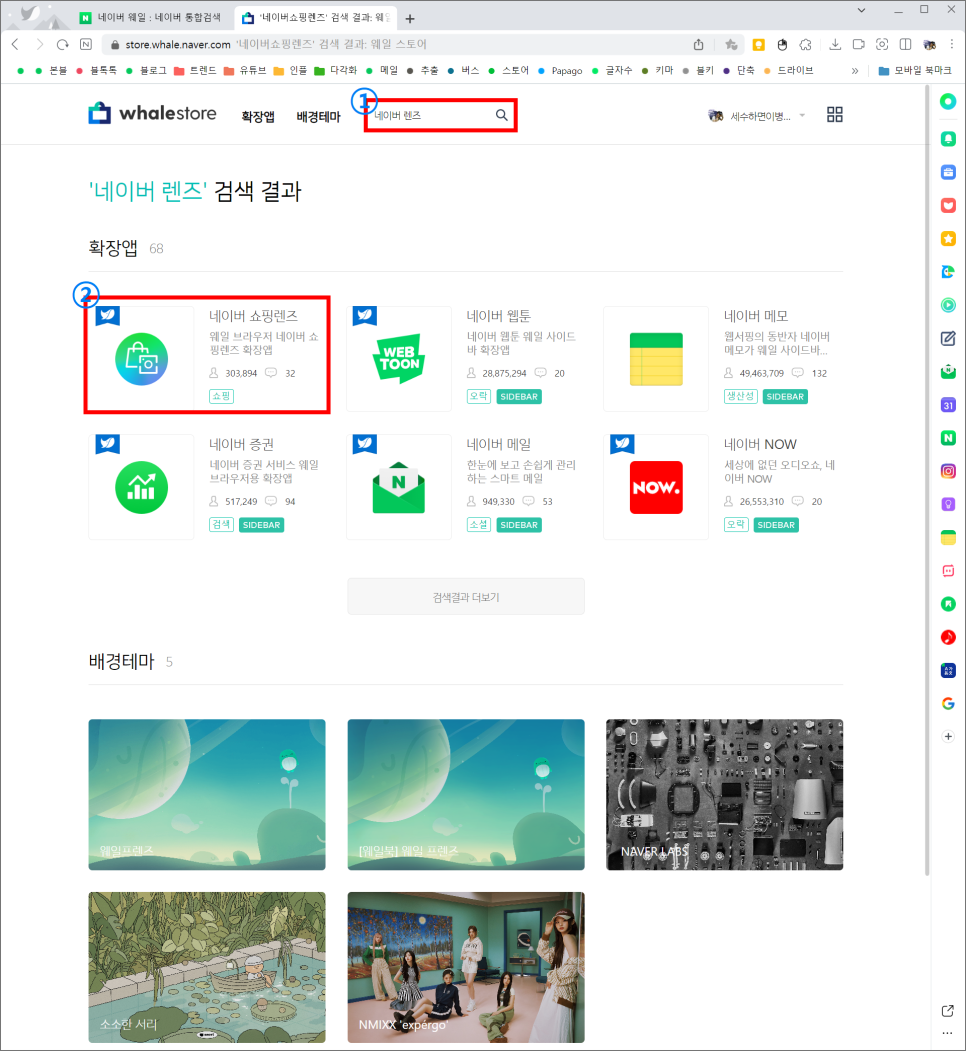Open the media player sidebar icon
966x1051 pixels.
tap(948, 305)
